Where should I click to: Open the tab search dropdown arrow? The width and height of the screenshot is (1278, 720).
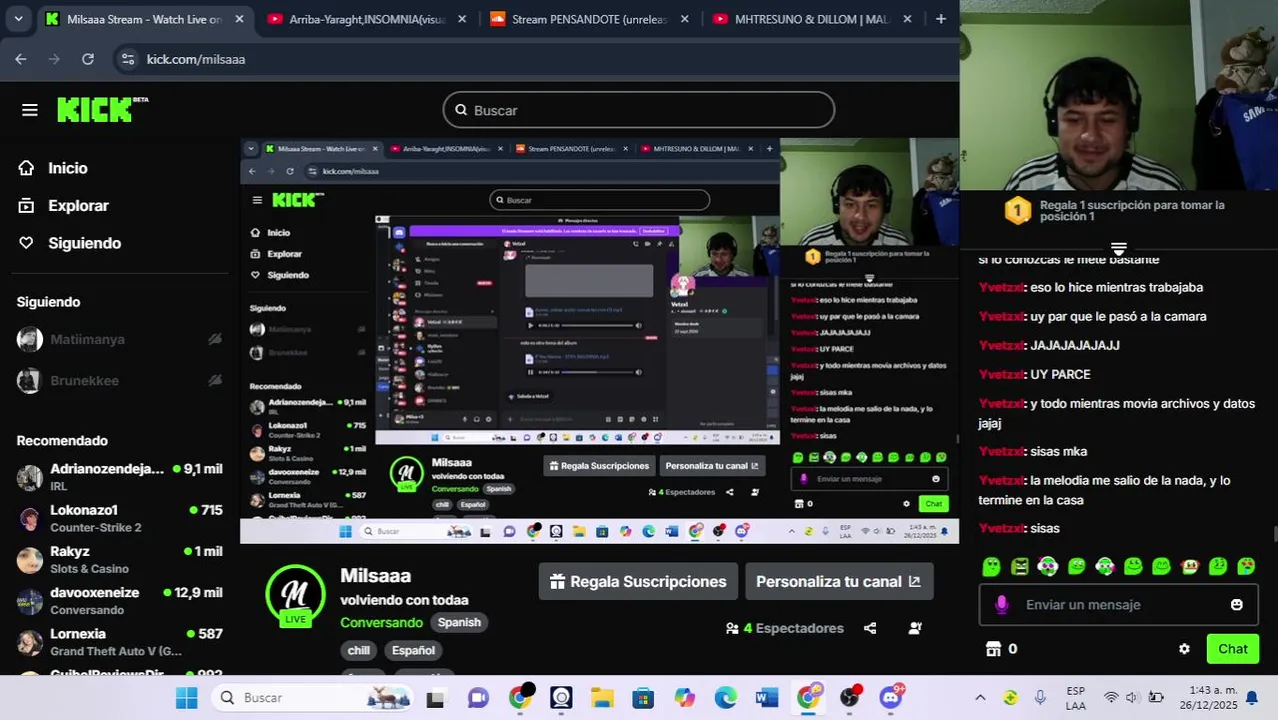point(18,19)
